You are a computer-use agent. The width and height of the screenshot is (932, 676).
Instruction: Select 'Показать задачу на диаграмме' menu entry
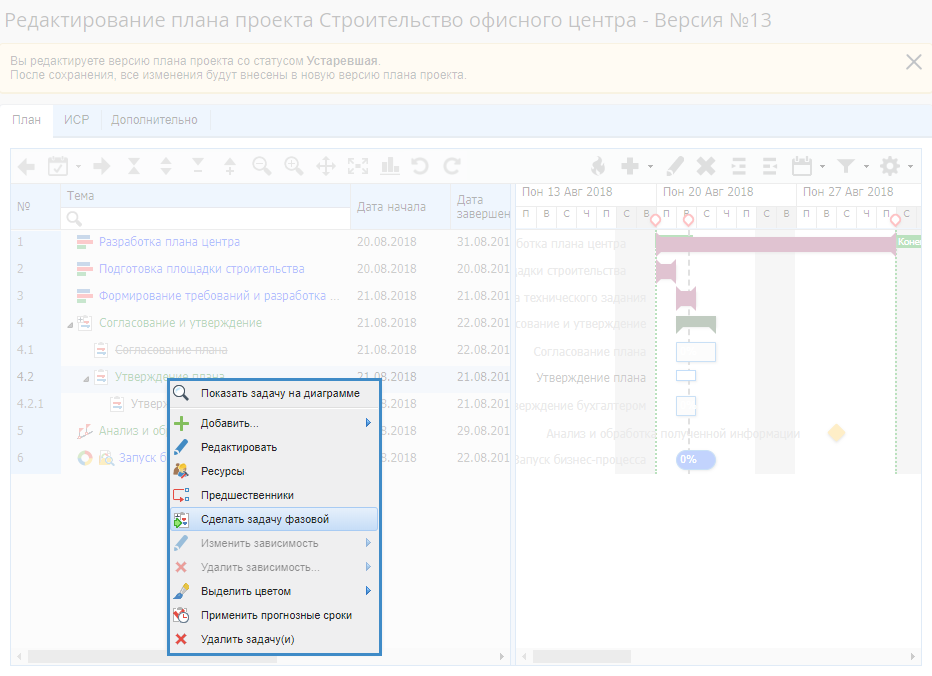tap(279, 393)
